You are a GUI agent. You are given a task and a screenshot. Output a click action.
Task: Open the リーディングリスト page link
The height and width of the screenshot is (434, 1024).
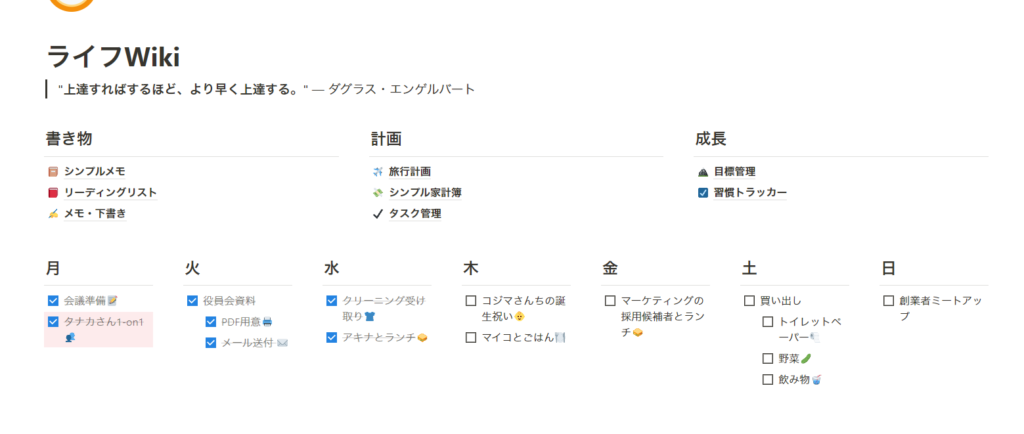[110, 193]
